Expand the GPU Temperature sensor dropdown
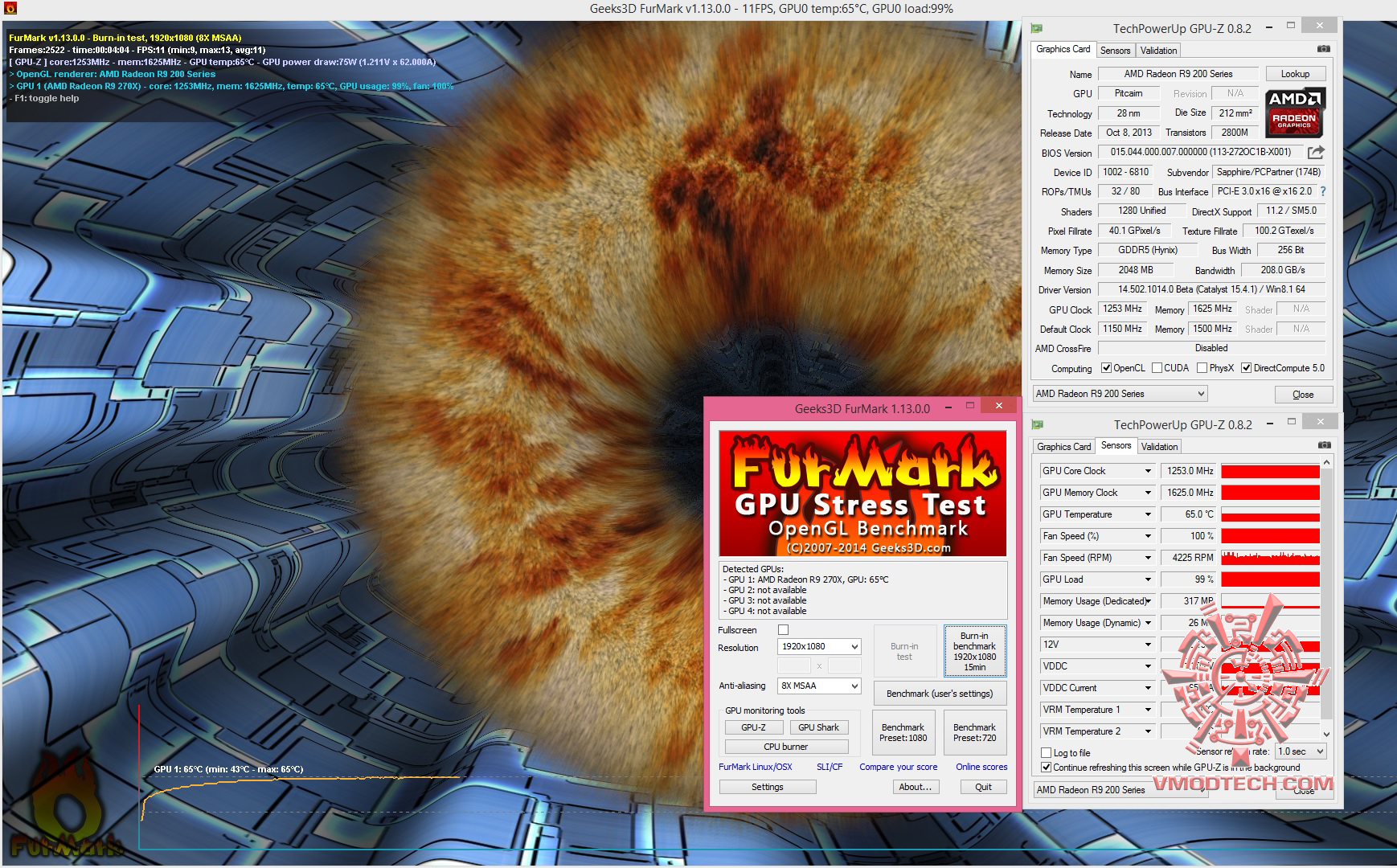1397x868 pixels. click(1148, 514)
